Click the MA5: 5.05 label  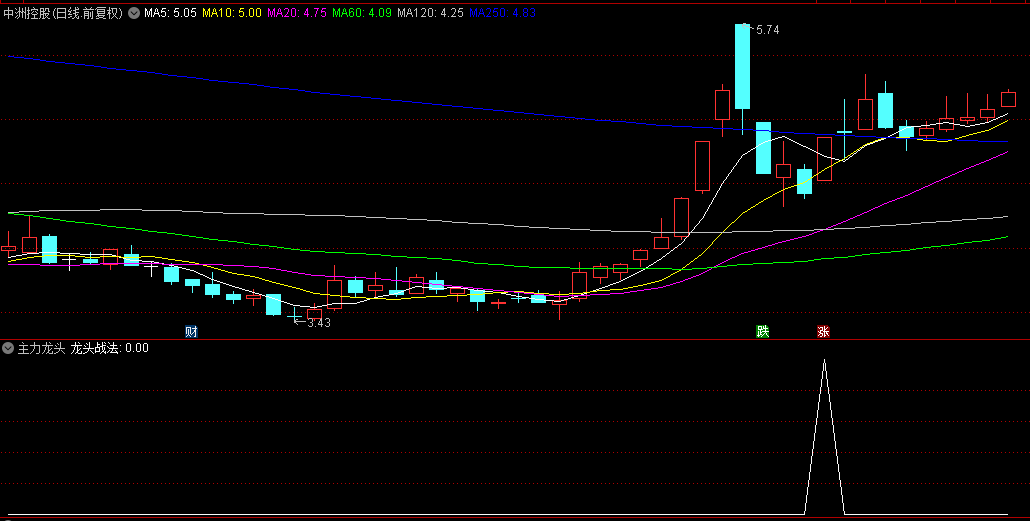pos(170,13)
